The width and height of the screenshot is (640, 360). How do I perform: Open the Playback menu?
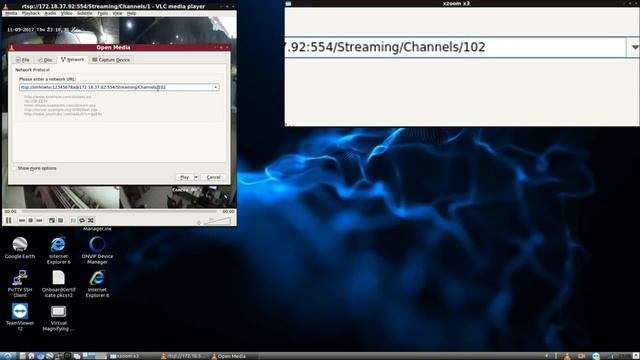point(31,13)
